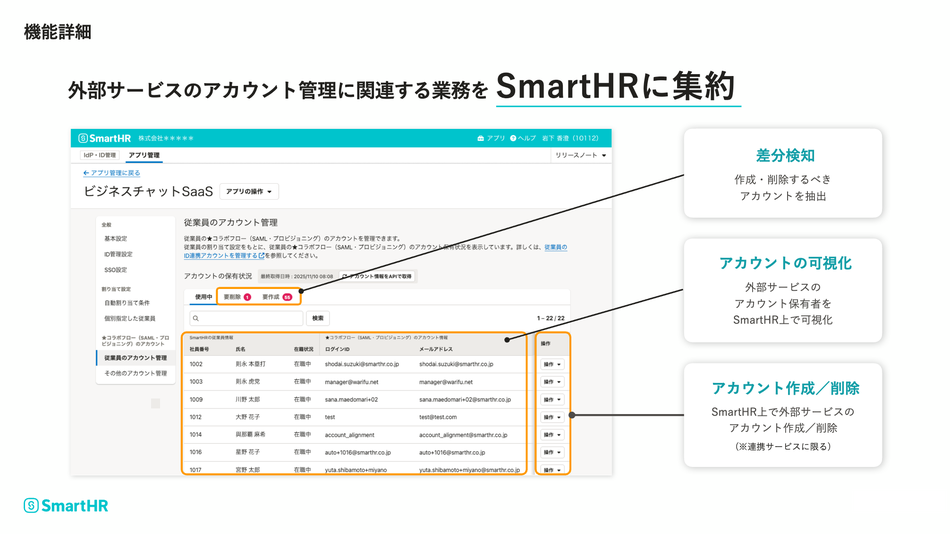Follow the アプリ管理に戻る back link
Screen dimensions: 950x534
[x=111, y=173]
